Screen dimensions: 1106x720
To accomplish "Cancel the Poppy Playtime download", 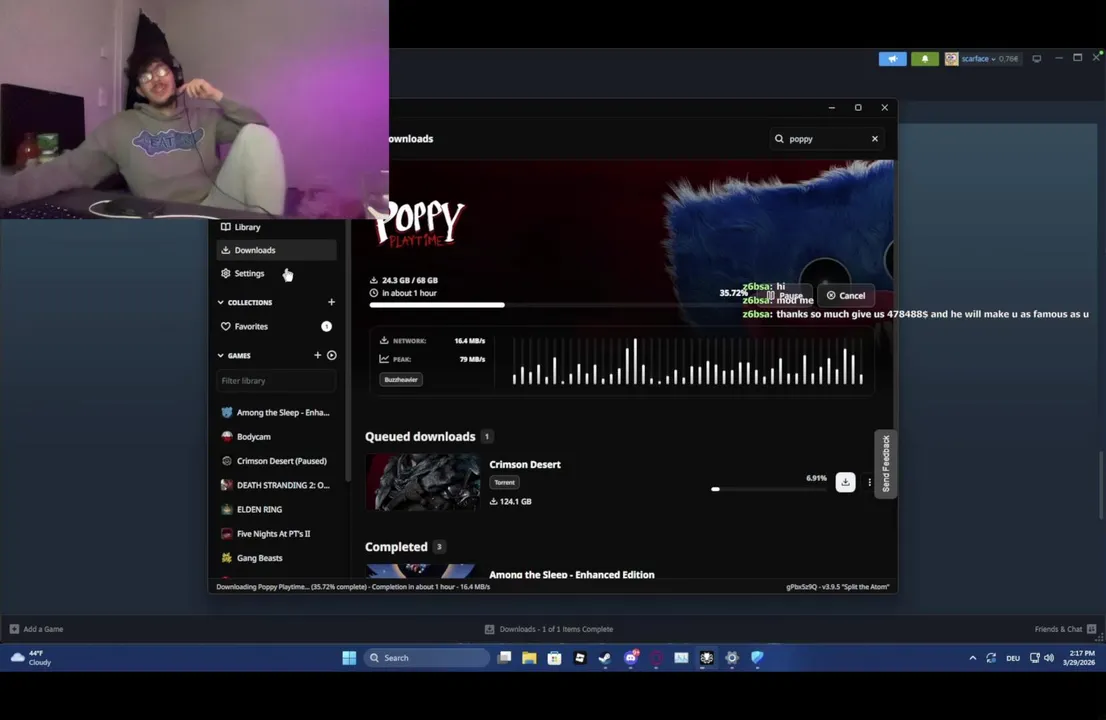I will coord(846,295).
